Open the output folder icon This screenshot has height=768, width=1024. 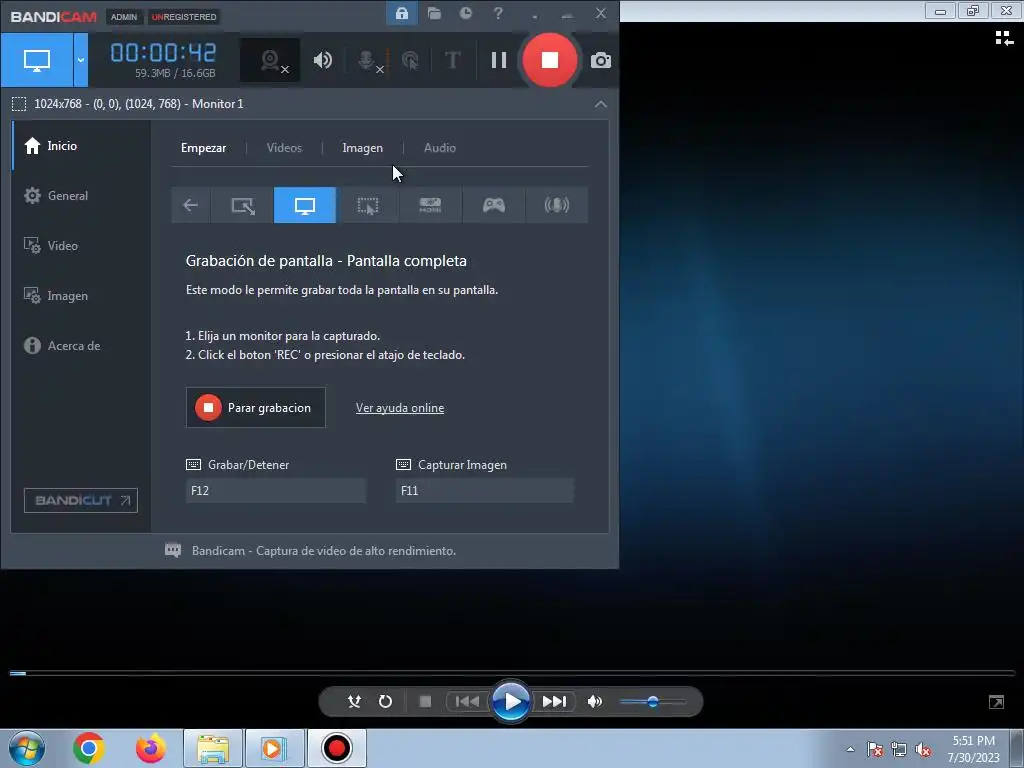coord(434,13)
